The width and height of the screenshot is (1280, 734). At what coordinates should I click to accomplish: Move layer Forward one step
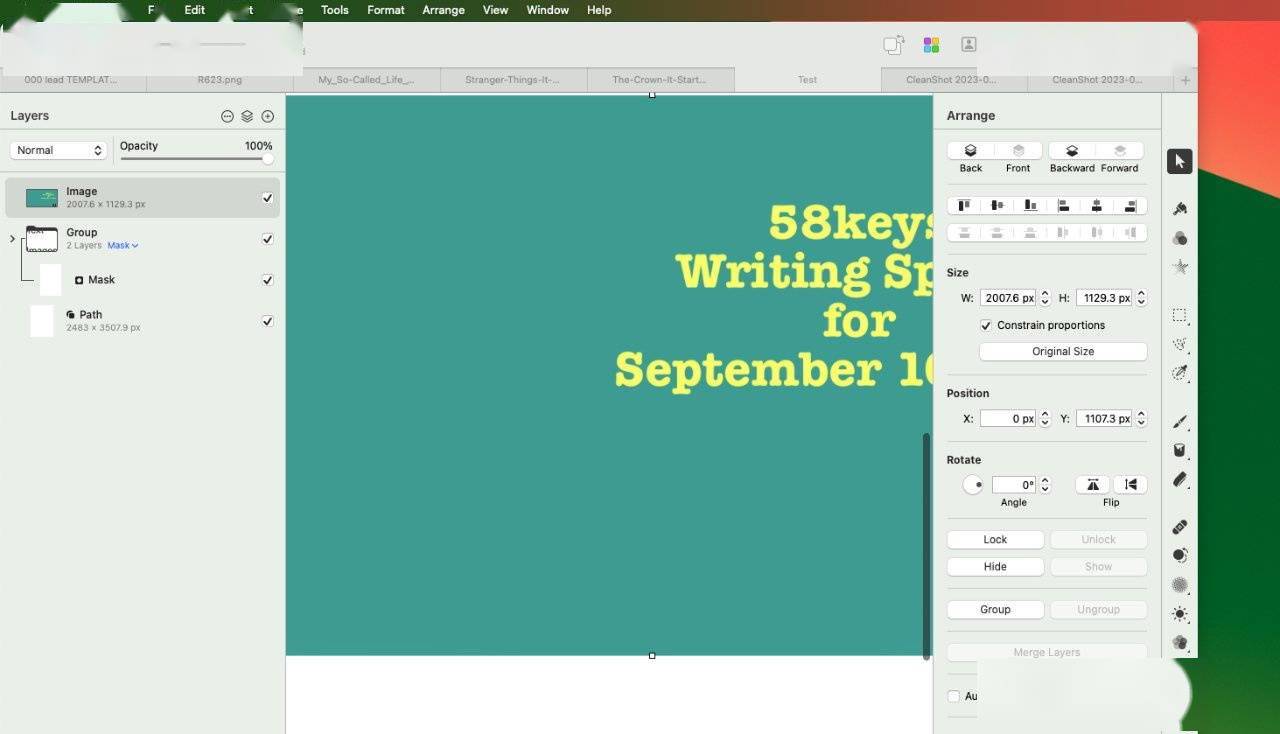1120,151
